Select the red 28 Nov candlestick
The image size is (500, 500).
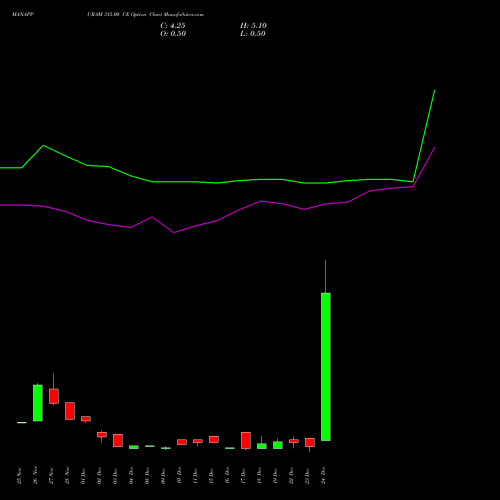70,411
